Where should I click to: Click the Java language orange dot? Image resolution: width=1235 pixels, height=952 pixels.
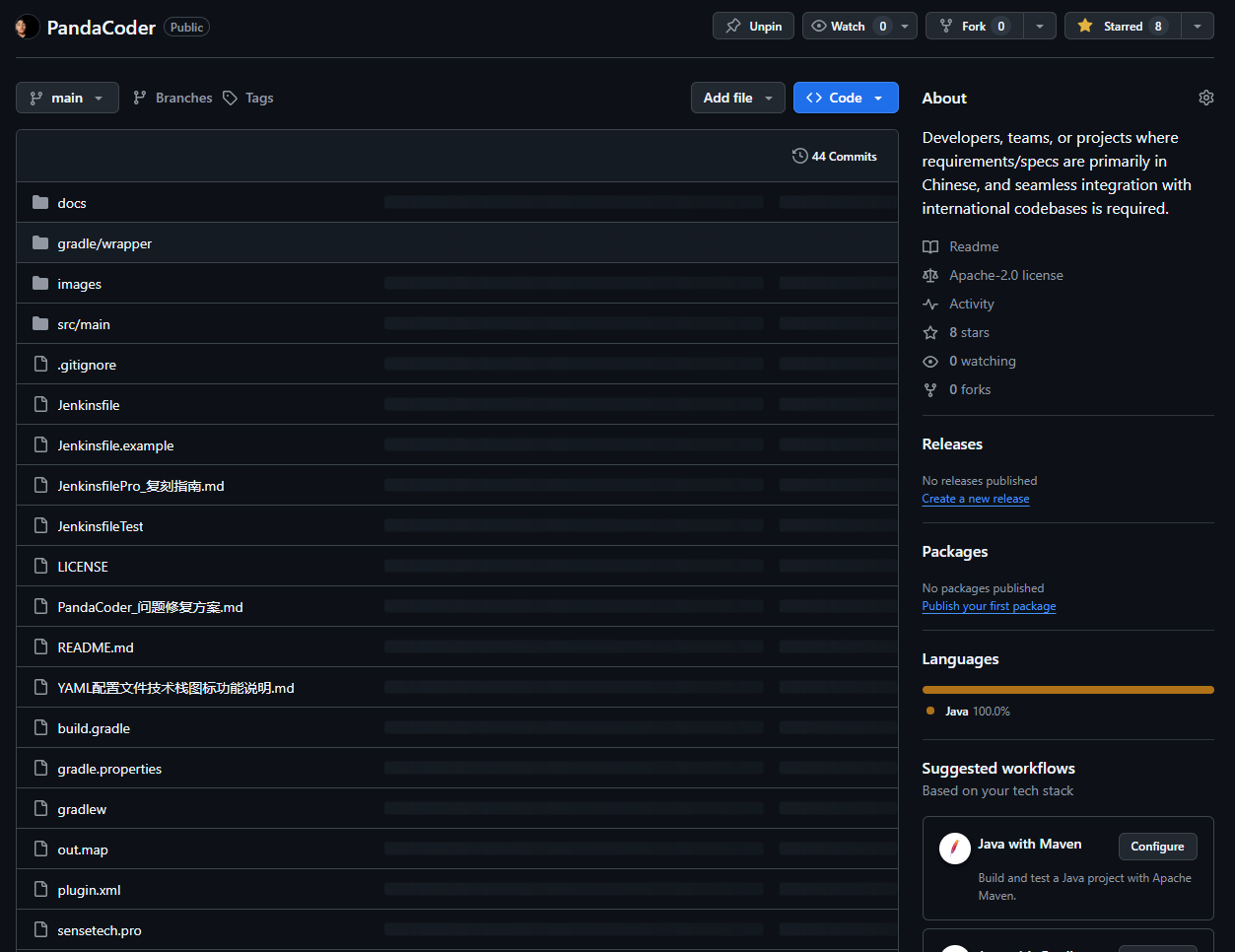(x=930, y=711)
